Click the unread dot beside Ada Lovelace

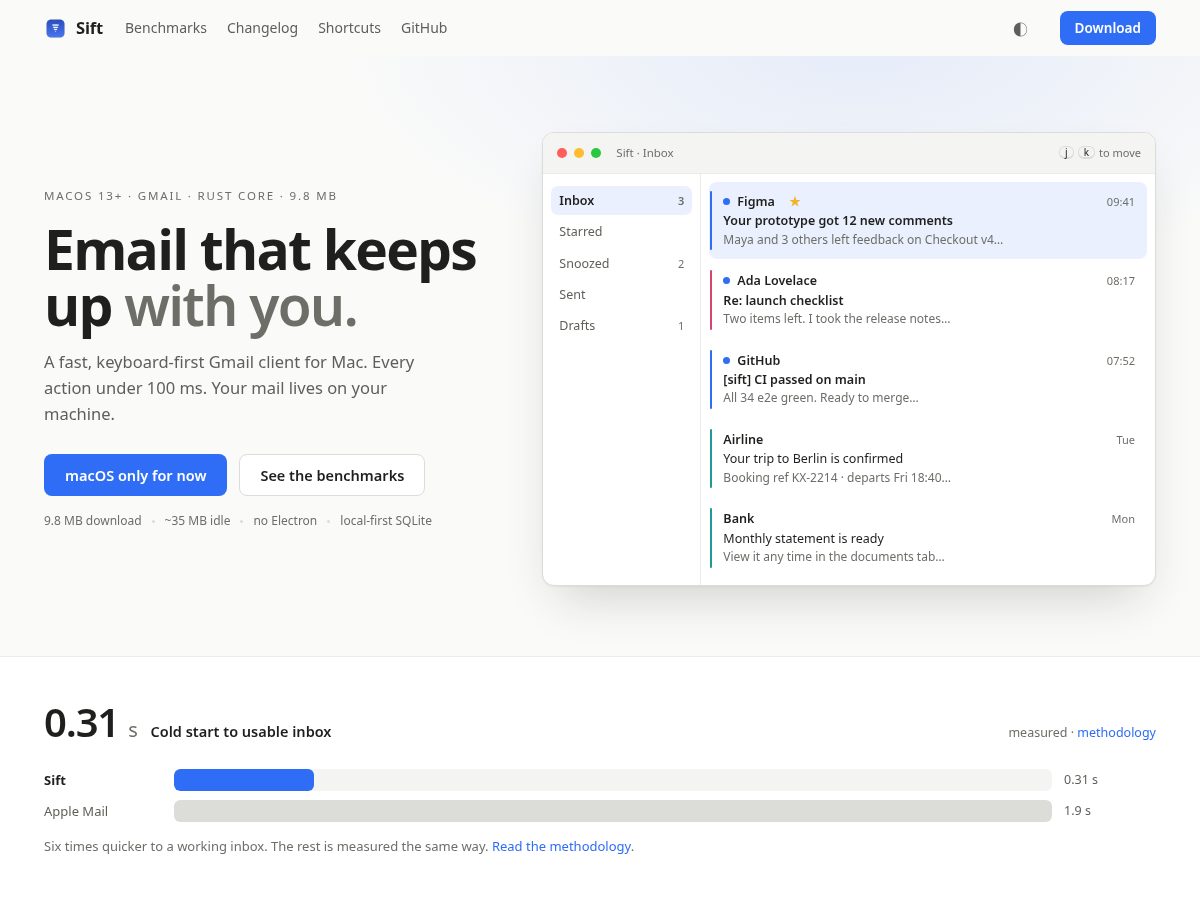tap(727, 280)
